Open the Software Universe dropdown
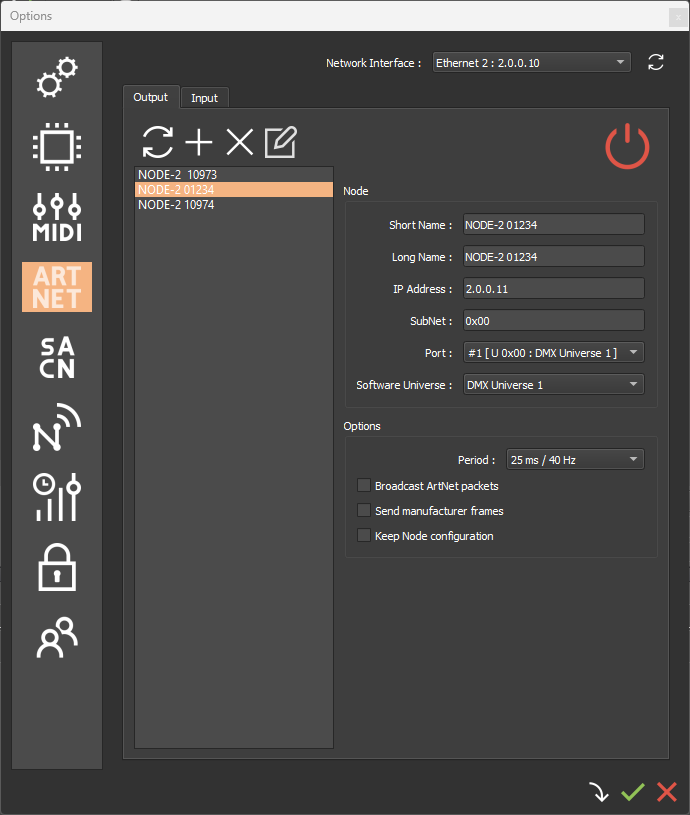Image resolution: width=690 pixels, height=815 pixels. [554, 385]
